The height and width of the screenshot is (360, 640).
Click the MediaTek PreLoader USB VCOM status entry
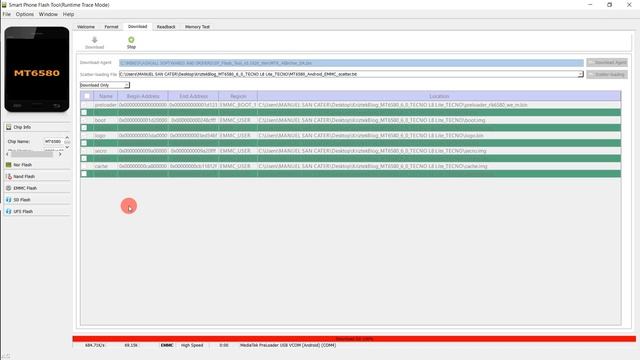click(x=288, y=345)
